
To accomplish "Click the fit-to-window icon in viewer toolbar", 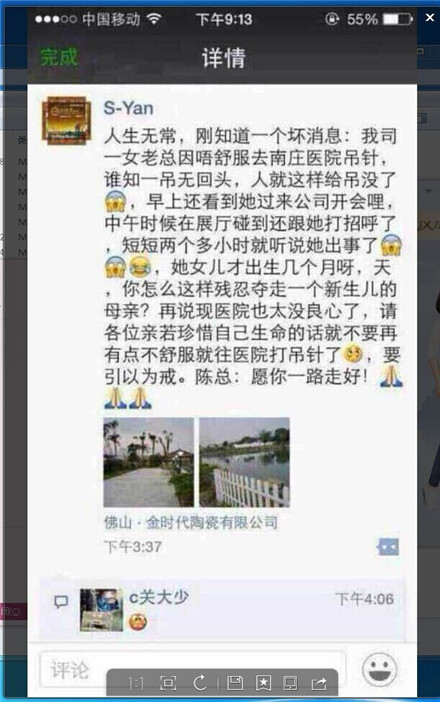I will click(x=168, y=683).
